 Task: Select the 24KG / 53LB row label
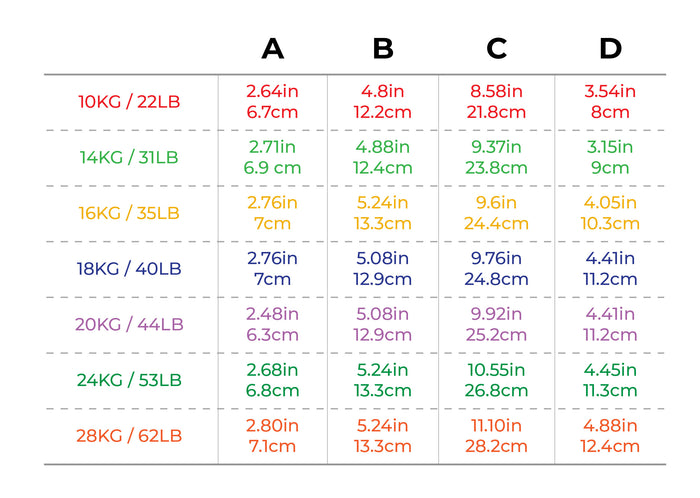129,380
